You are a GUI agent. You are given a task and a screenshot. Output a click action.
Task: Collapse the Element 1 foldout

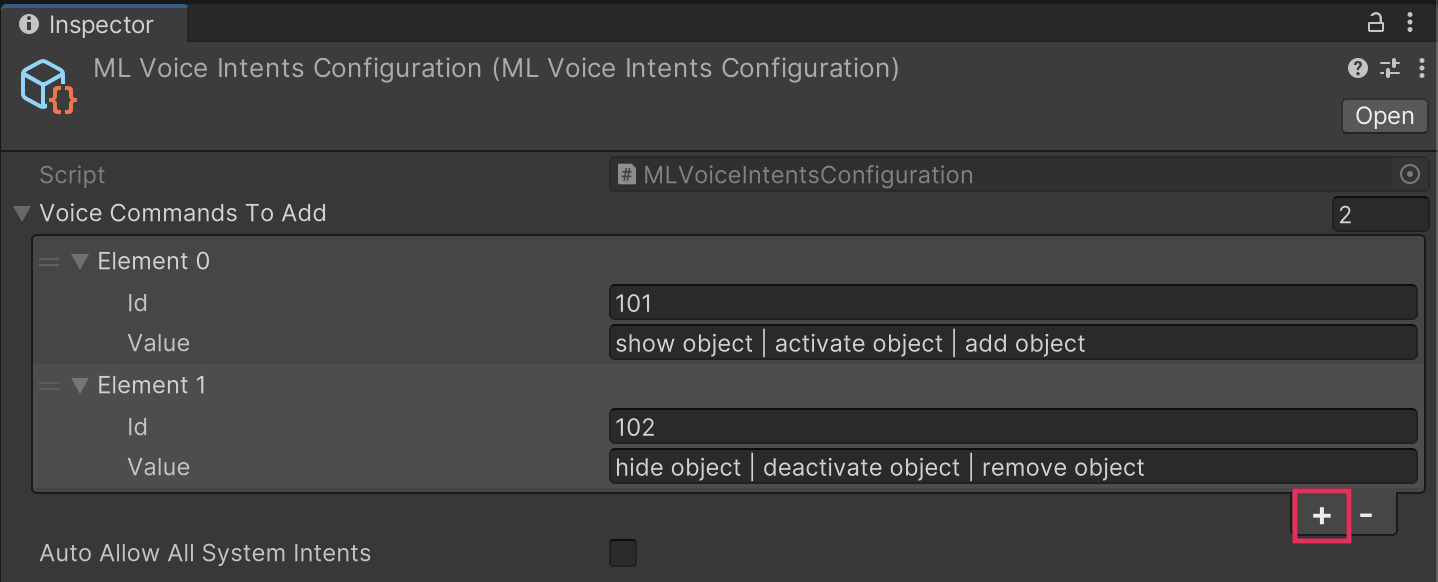(80, 386)
